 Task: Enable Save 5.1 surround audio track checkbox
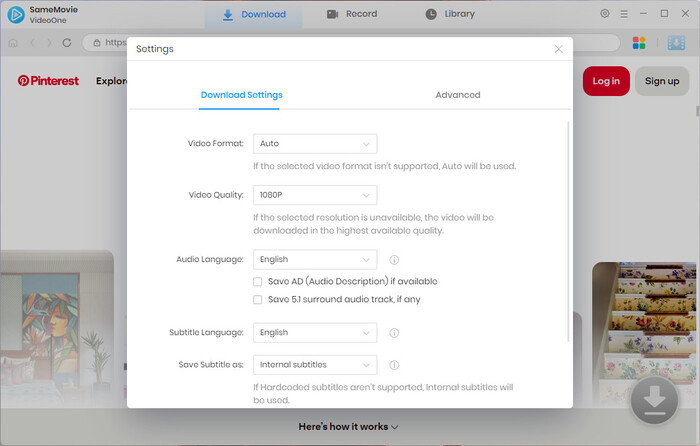pyautogui.click(x=258, y=299)
